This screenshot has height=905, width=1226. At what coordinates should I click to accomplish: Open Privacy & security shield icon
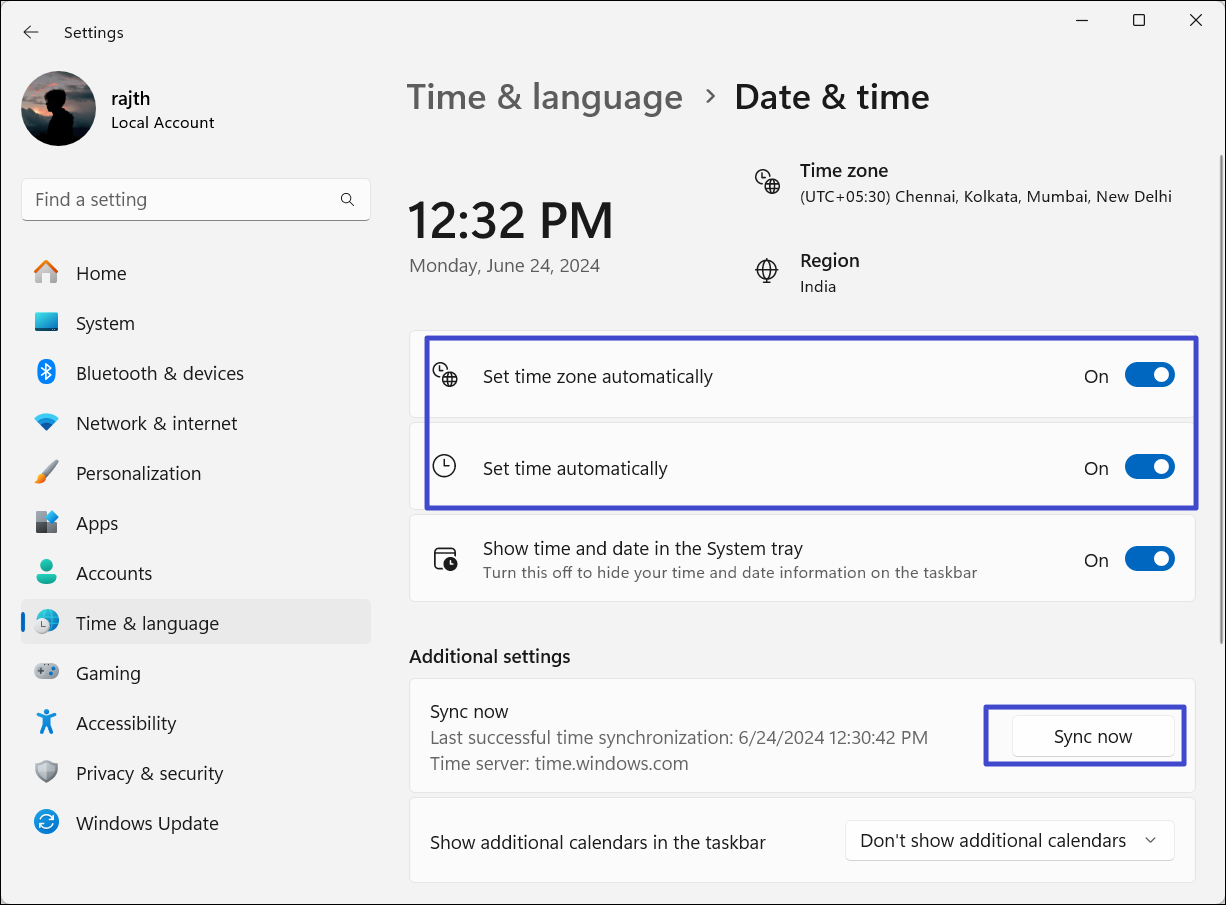click(x=46, y=773)
